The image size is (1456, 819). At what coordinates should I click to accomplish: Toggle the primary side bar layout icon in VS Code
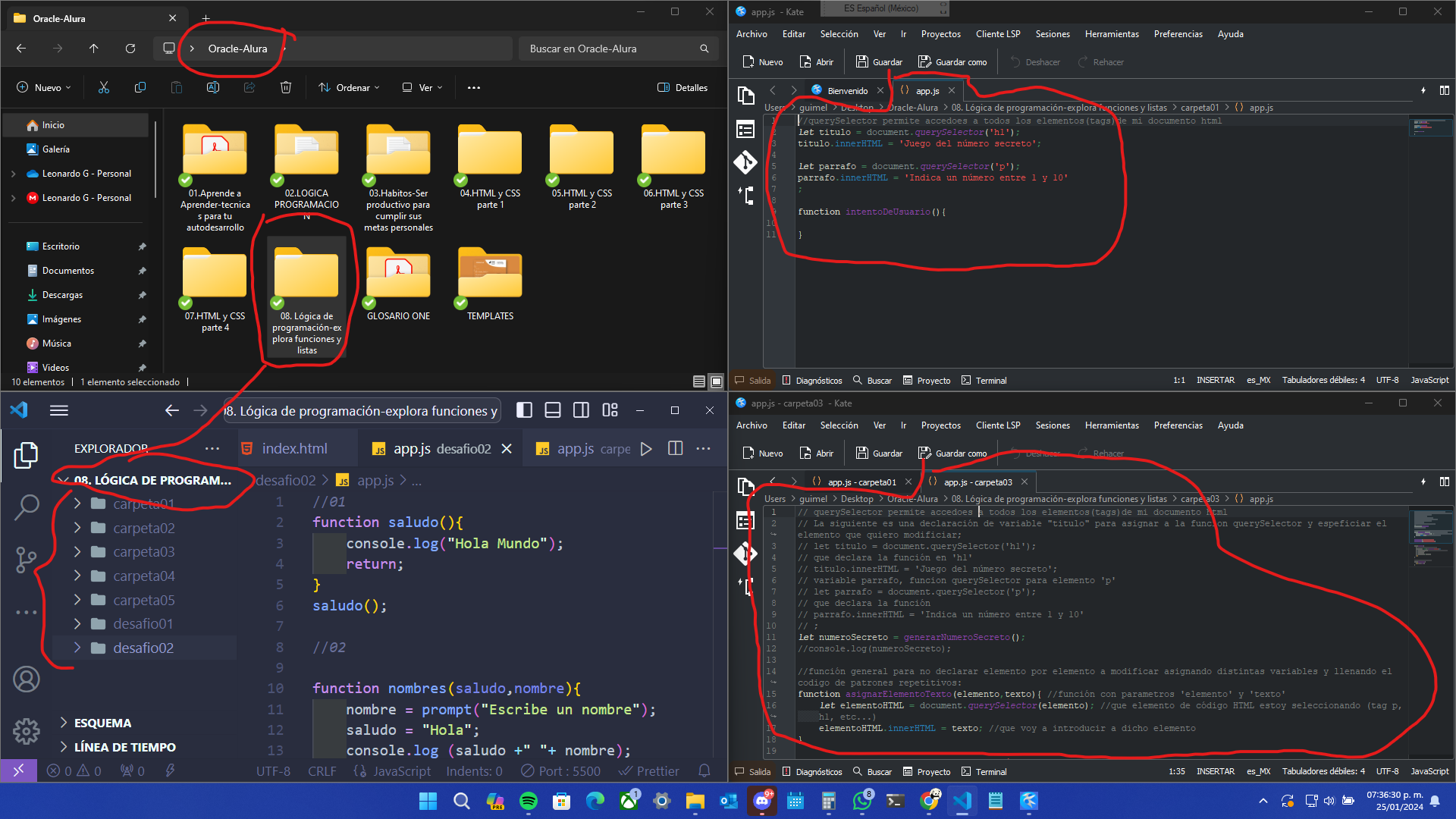(524, 410)
